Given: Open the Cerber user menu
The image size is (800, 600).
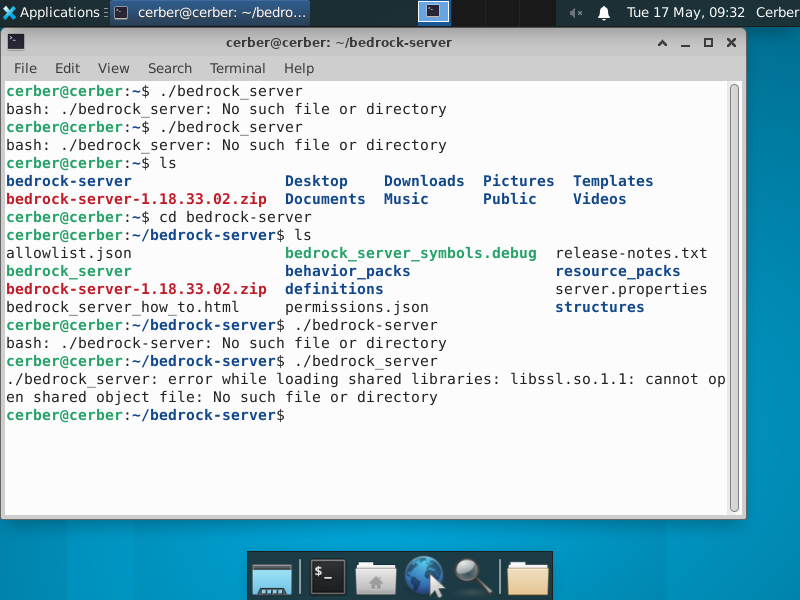Looking at the screenshot, I should pyautogui.click(x=776, y=13).
